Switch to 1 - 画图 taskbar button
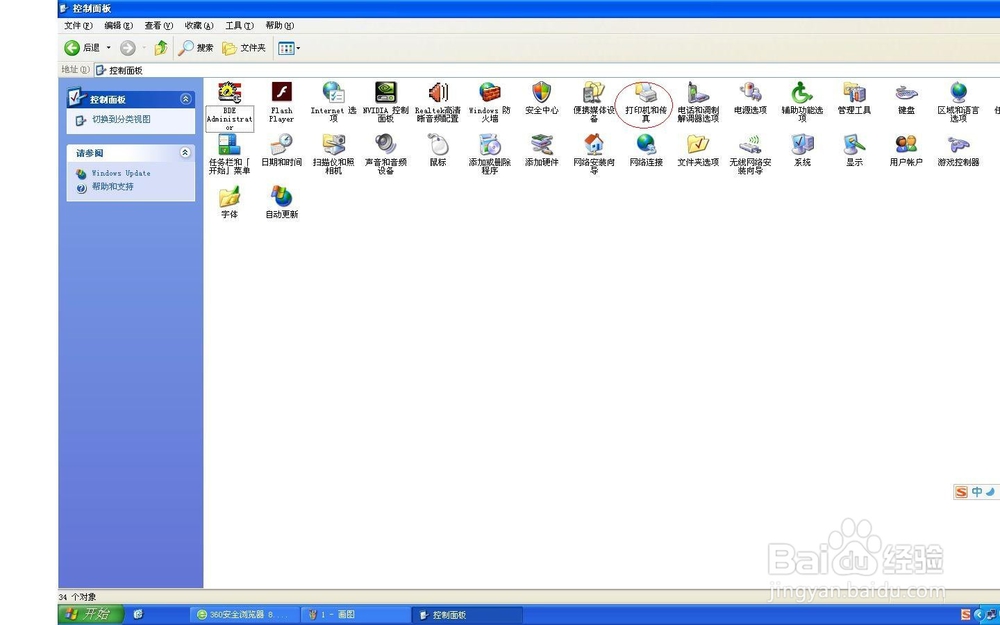The width and height of the screenshot is (1000, 625). 356,615
